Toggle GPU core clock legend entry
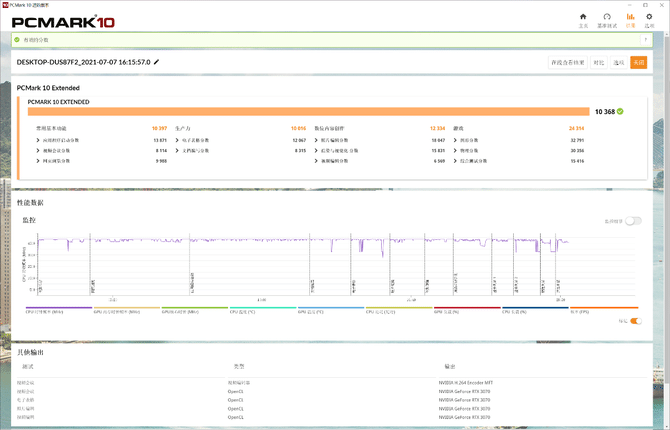Screen dimensions: 670x430 tap(194, 310)
